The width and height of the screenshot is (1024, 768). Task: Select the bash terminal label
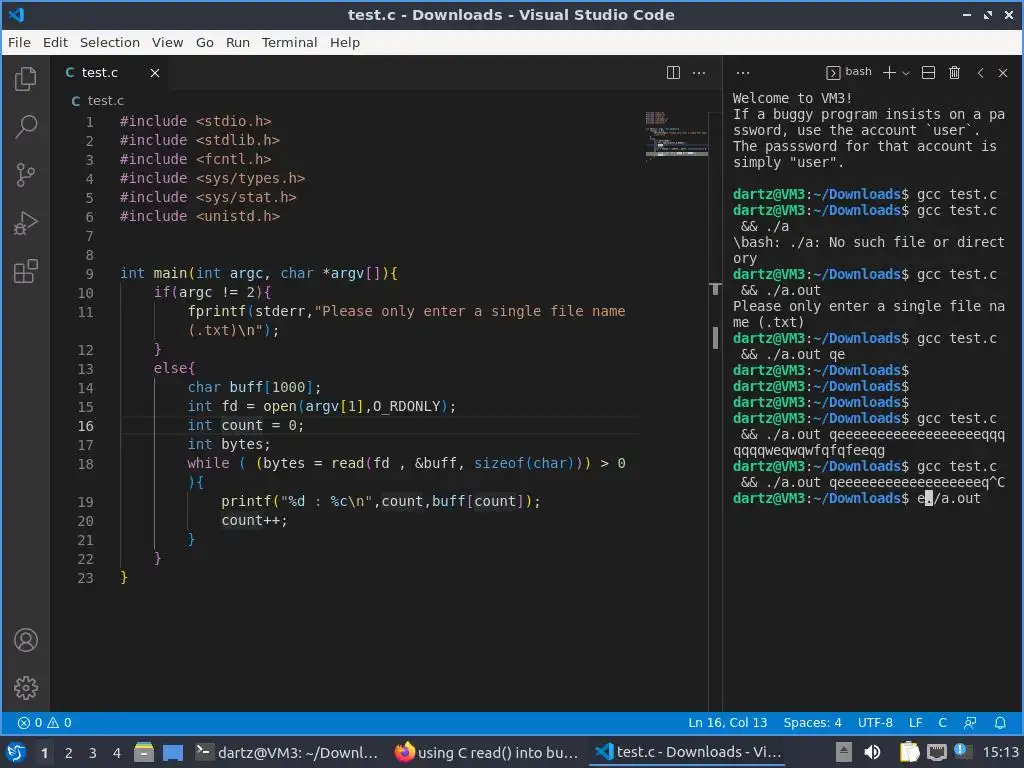849,72
